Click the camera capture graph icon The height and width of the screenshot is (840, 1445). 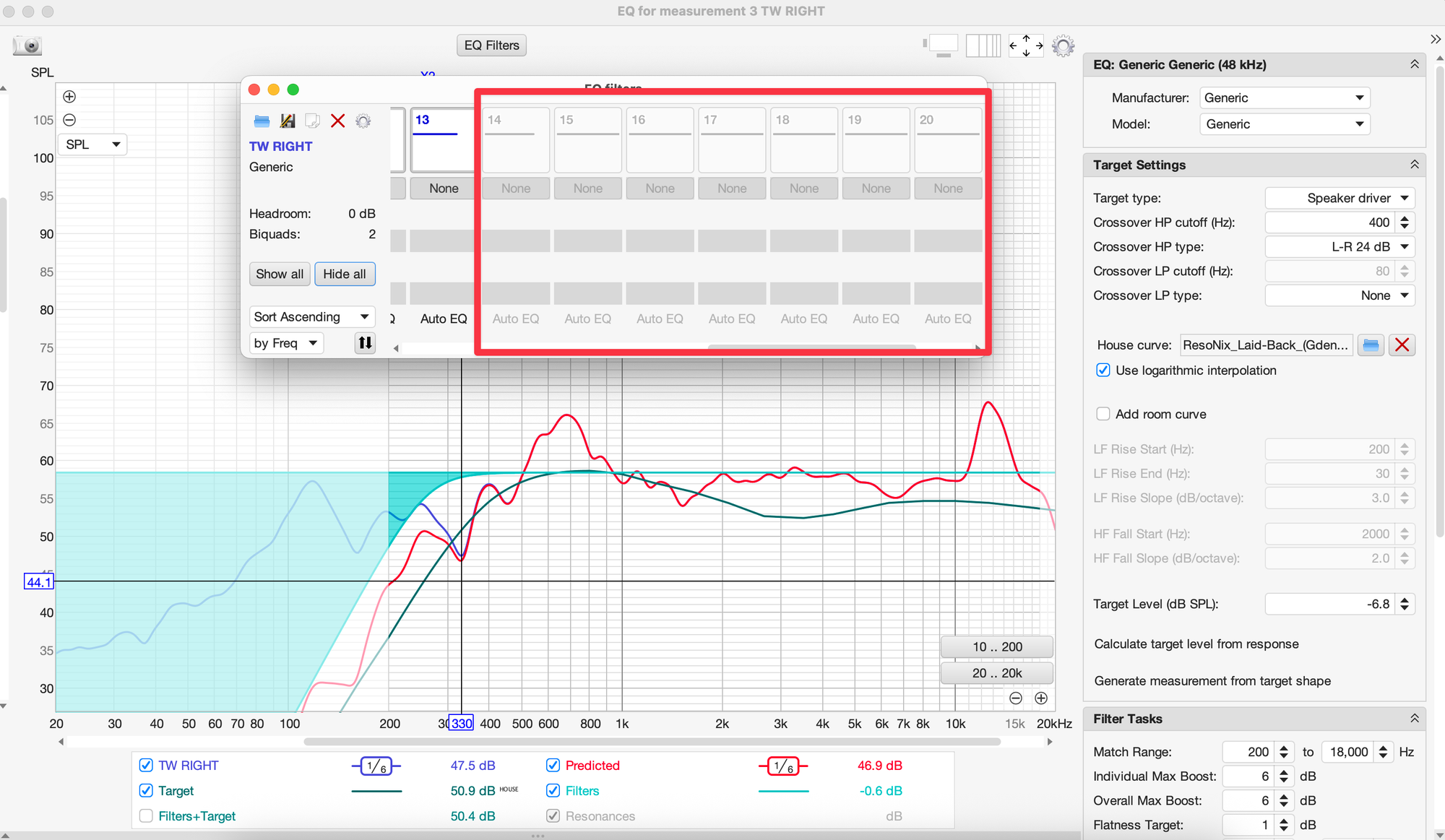[x=28, y=46]
